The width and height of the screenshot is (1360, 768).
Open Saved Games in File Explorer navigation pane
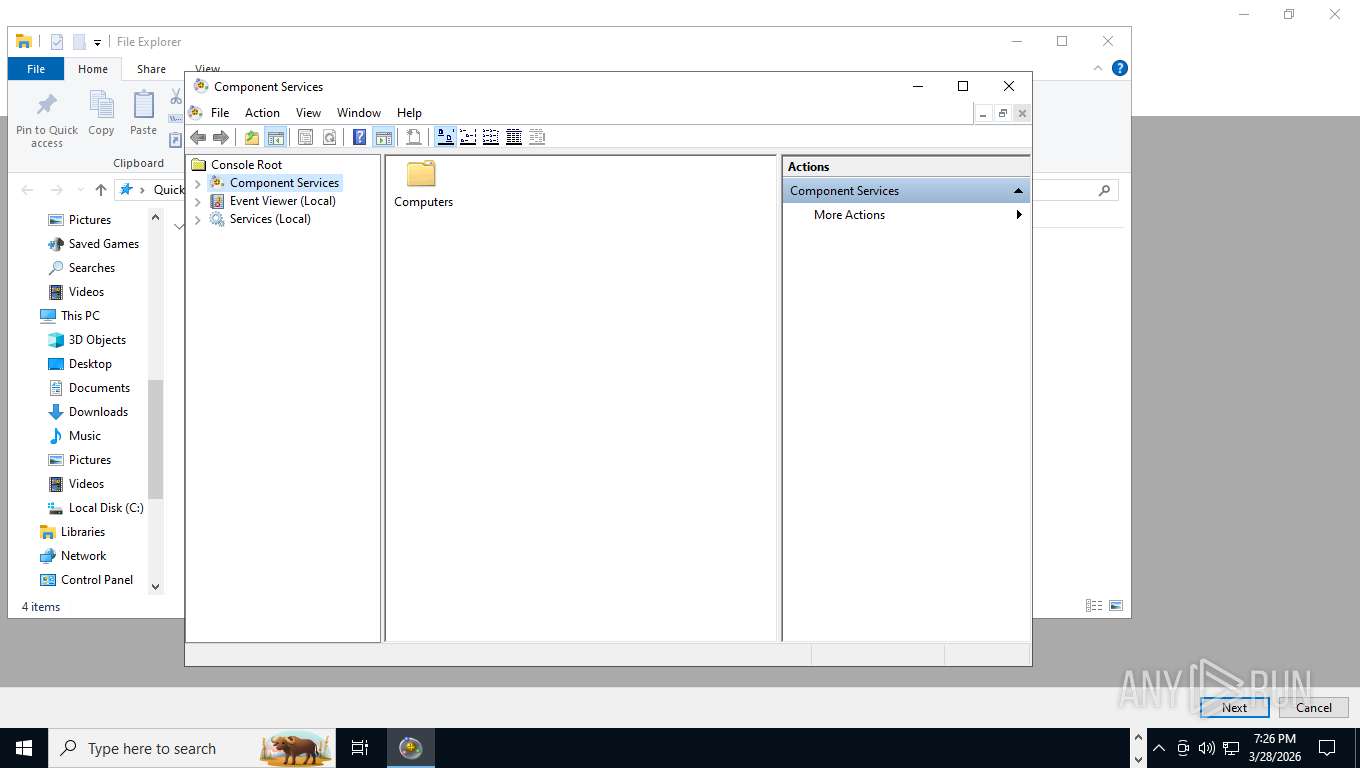pos(103,244)
